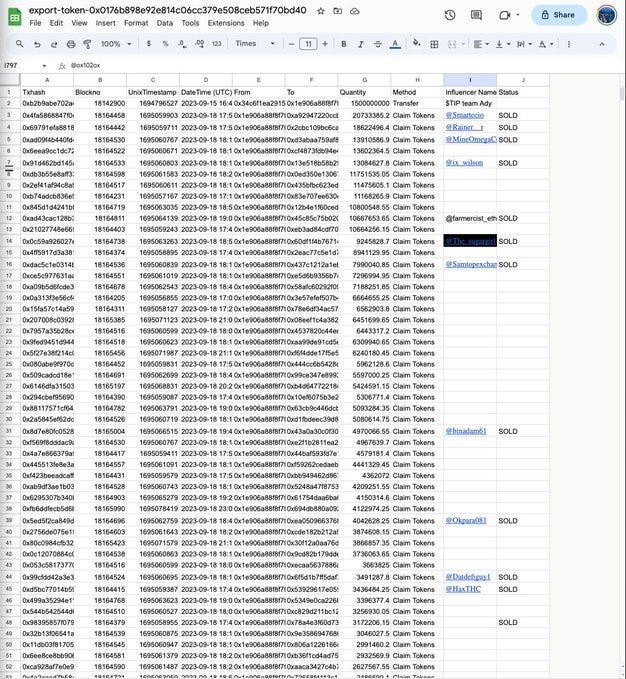Expand the zoom level dropdown

(x=129, y=44)
